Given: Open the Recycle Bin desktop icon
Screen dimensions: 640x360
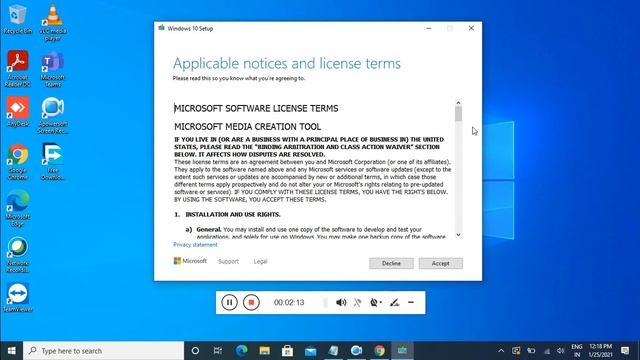Looking at the screenshot, I should click(x=18, y=19).
